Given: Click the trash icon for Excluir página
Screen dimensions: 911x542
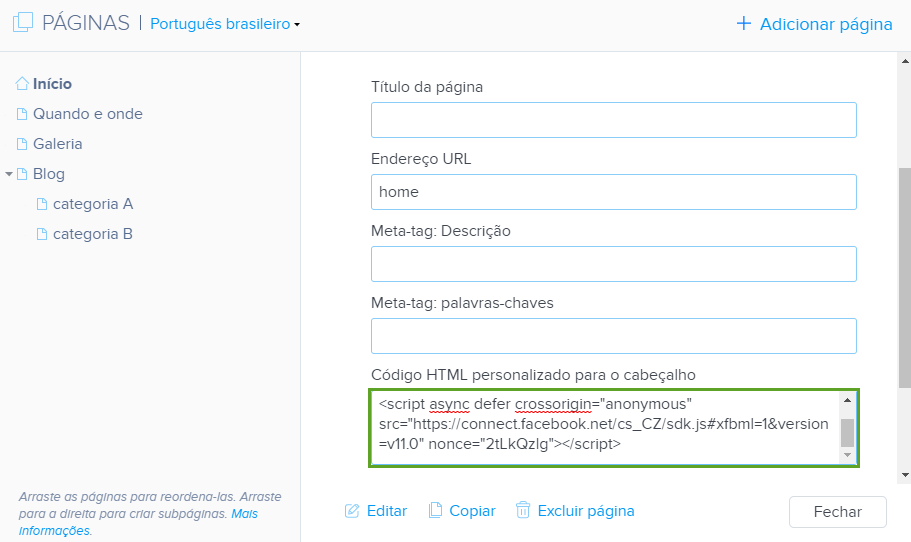Looking at the screenshot, I should (x=523, y=510).
